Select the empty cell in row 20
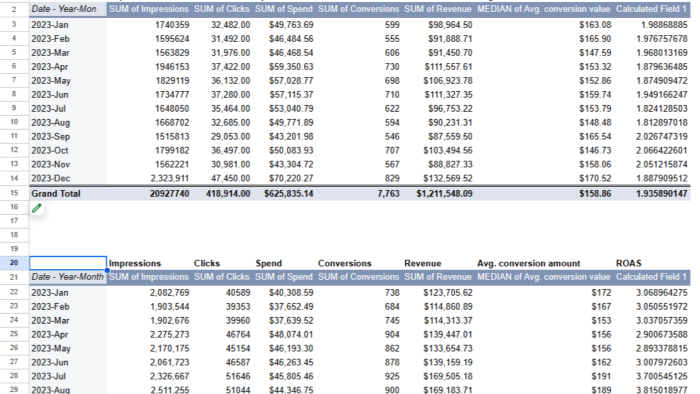This screenshot has width=700, height=394. (68, 263)
